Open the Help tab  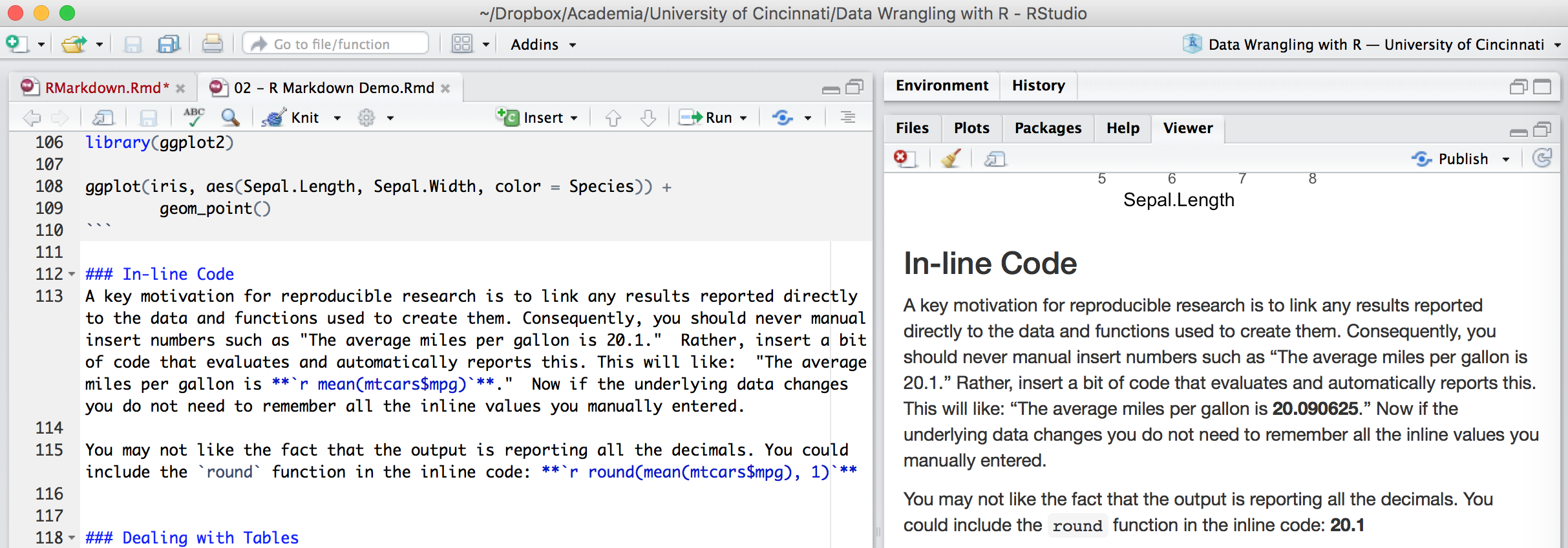1123,128
